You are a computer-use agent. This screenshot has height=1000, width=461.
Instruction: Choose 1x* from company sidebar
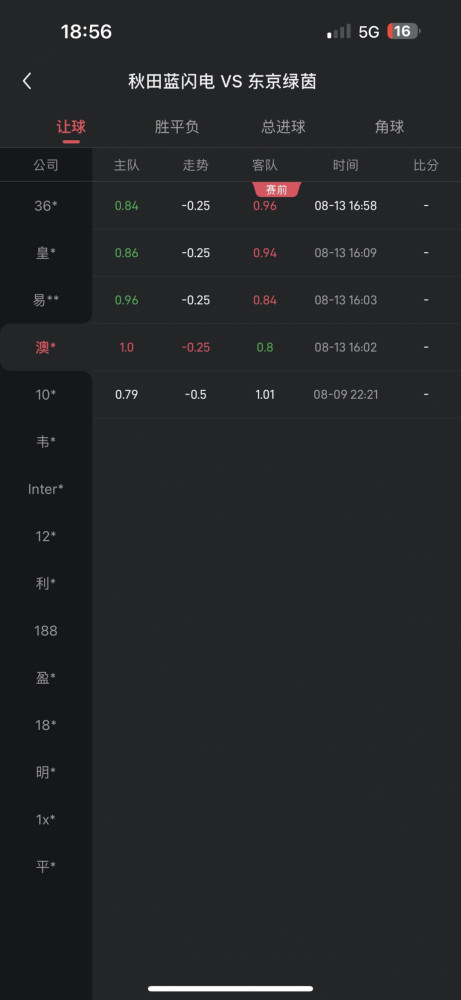pos(46,820)
